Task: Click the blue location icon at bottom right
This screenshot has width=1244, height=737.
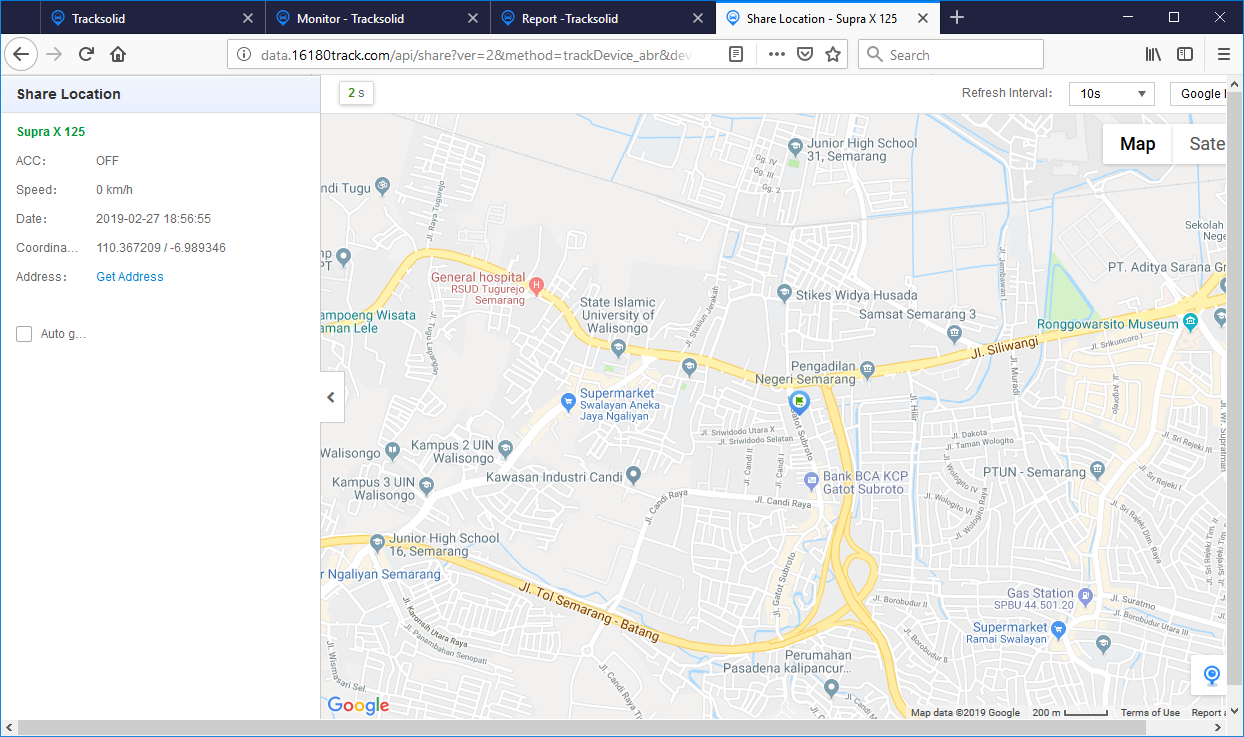Action: pos(1210,675)
